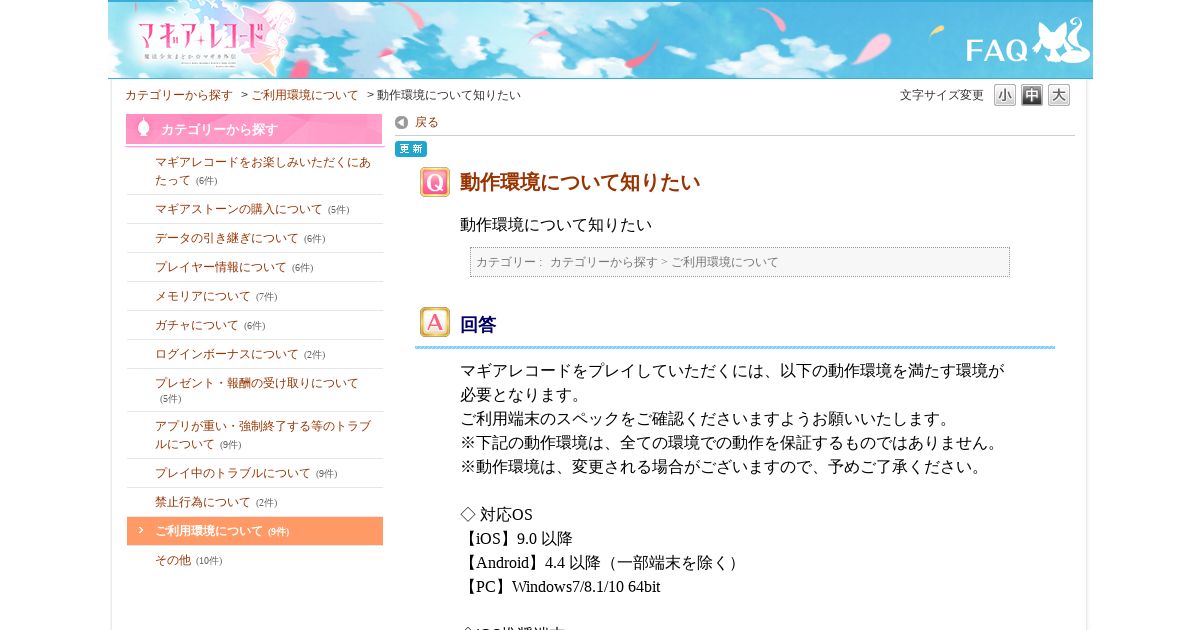Click the 【iOS】9.0 以降 line
The height and width of the screenshot is (630, 1200).
pos(516,539)
